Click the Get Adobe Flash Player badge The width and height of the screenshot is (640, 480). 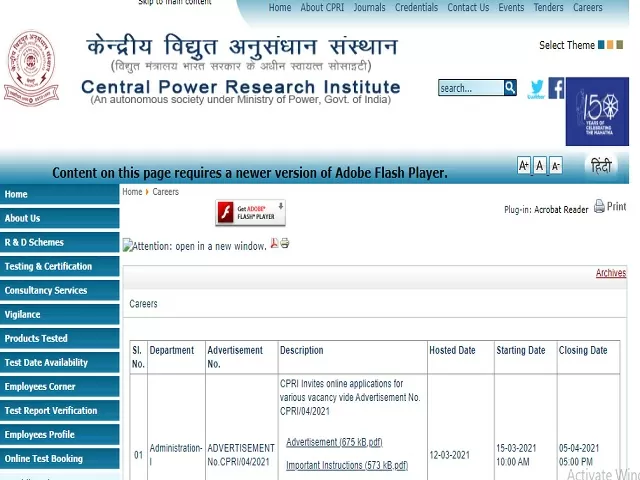(x=250, y=213)
